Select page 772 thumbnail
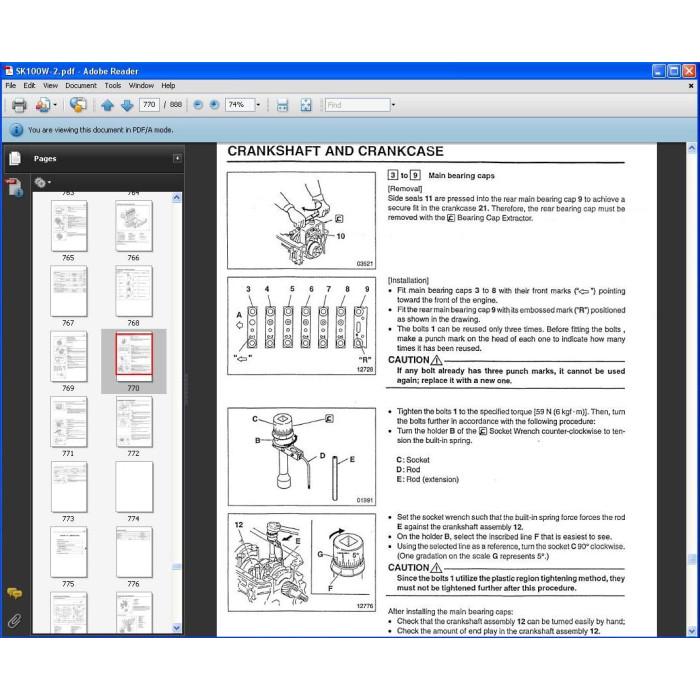This screenshot has height=700, width=700. [x=134, y=421]
